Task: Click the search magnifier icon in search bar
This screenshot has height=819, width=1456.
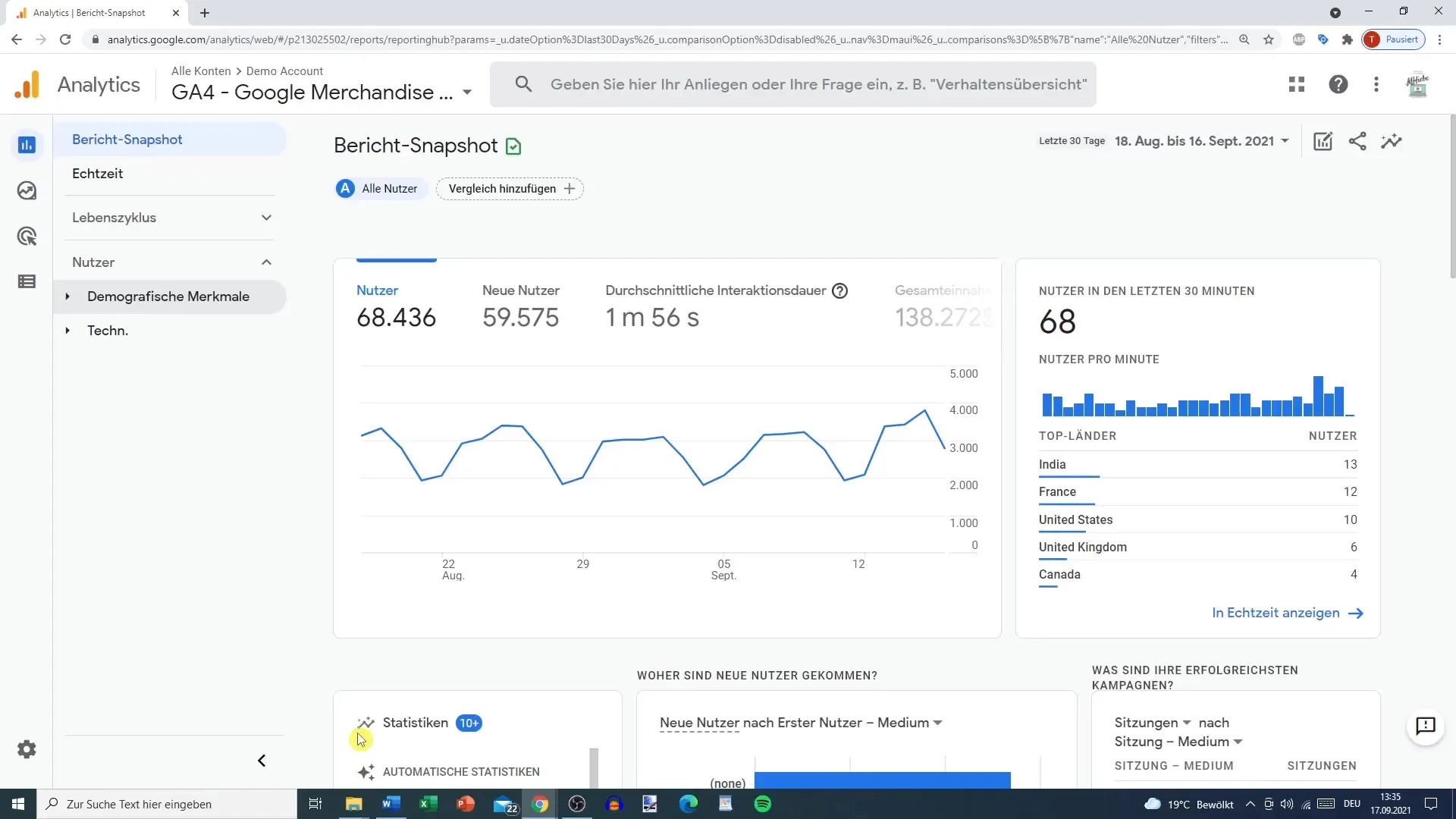Action: (523, 84)
